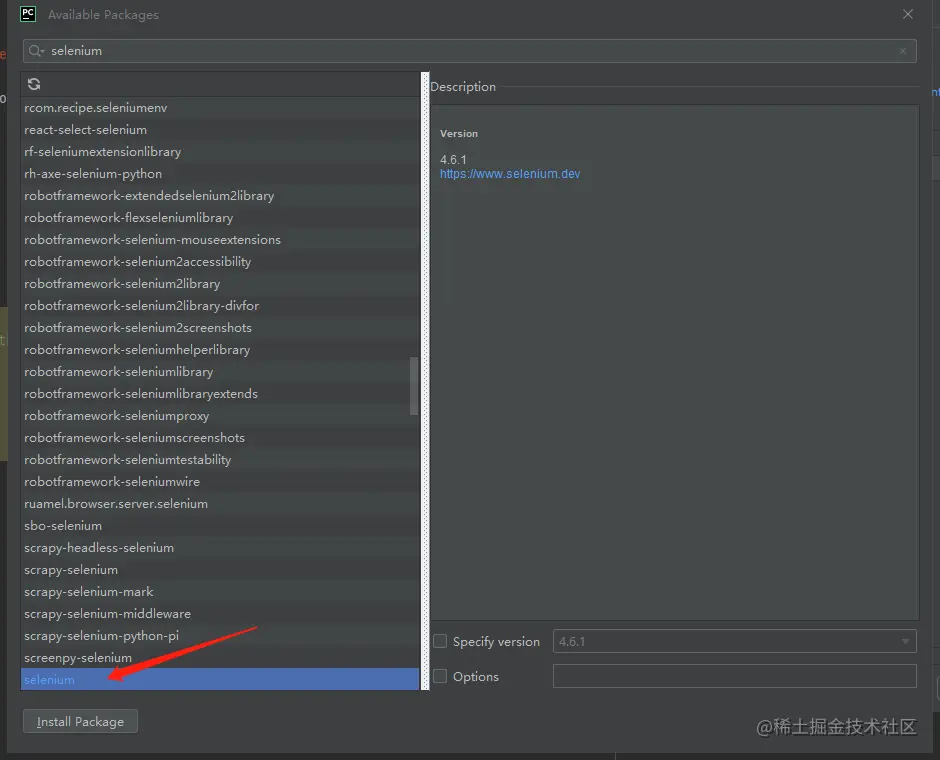Image resolution: width=940 pixels, height=760 pixels.
Task: Click inside the selenium search field
Action: 469,51
